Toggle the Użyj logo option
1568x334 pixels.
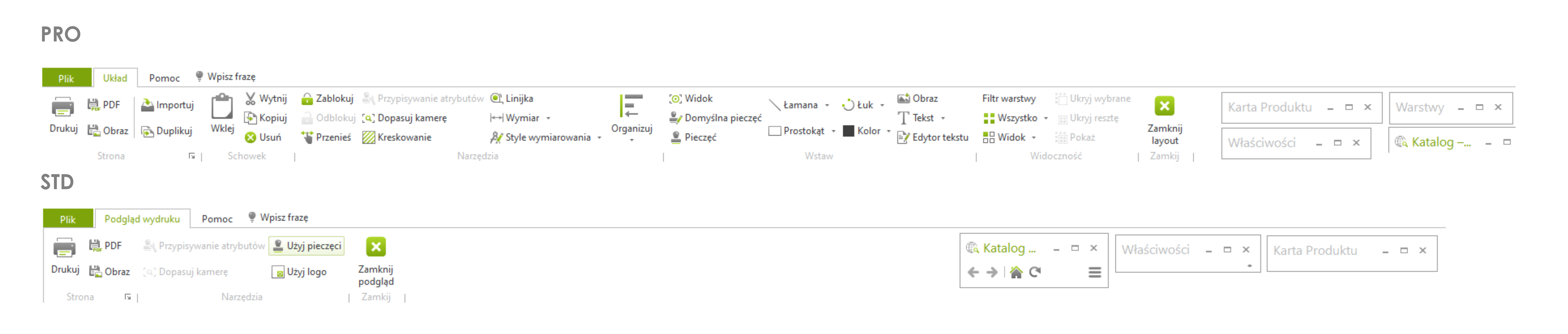coord(299,272)
